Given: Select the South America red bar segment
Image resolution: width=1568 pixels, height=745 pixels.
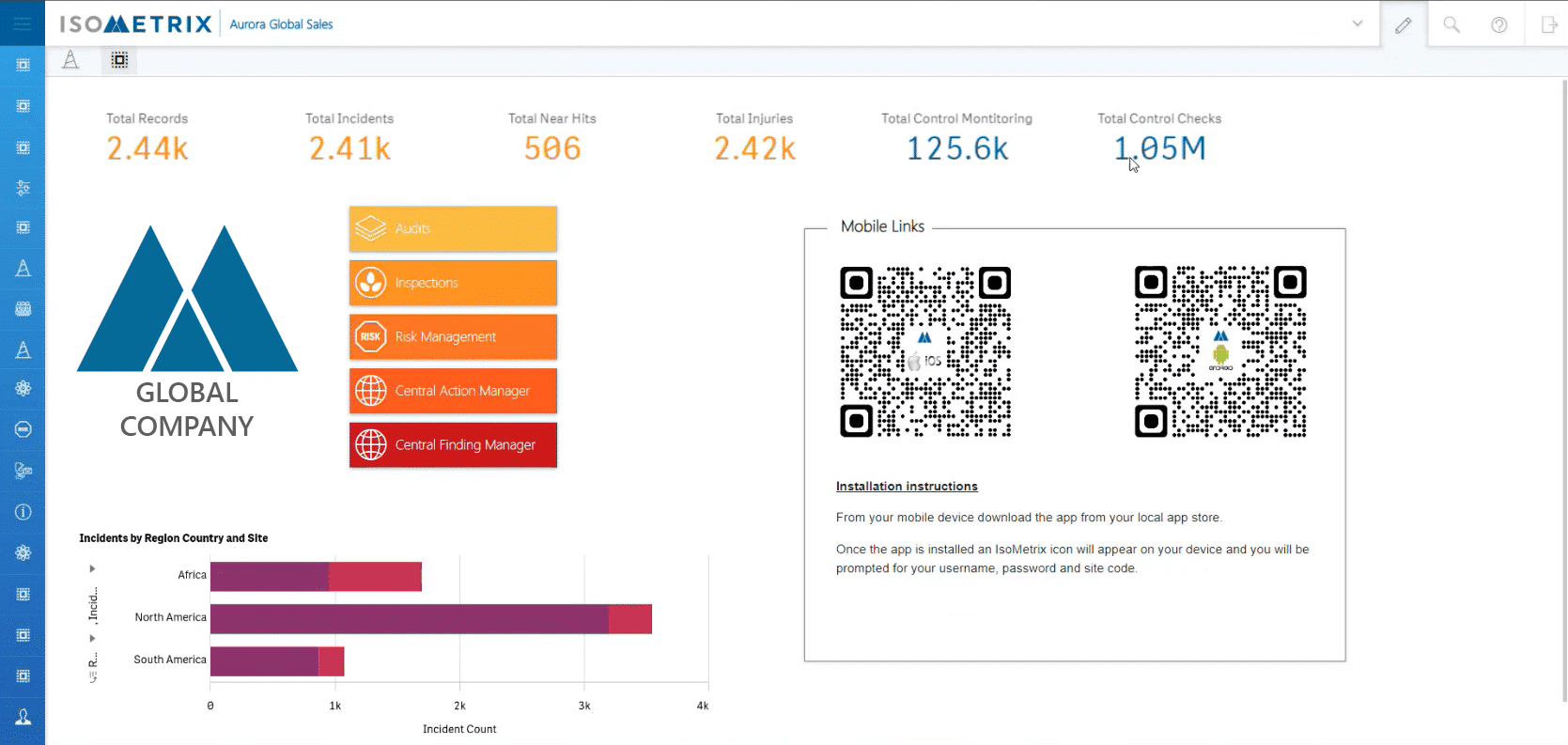Looking at the screenshot, I should coord(332,661).
